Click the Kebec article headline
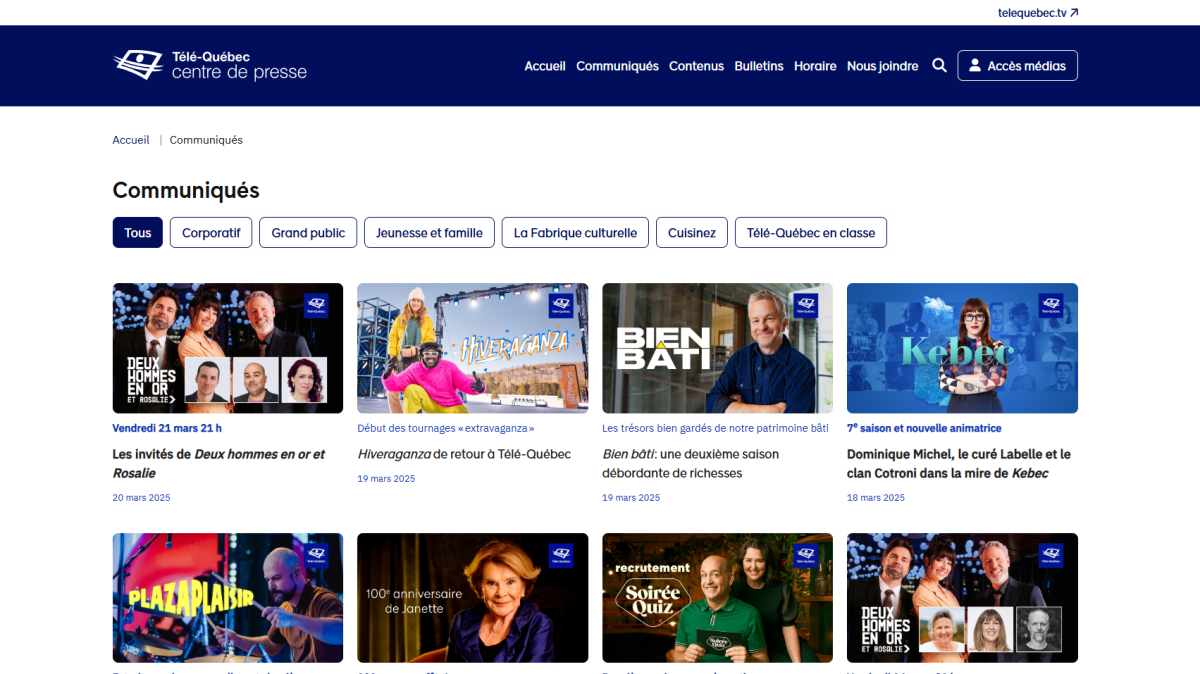Viewport: 1200px width, 674px height. point(958,463)
